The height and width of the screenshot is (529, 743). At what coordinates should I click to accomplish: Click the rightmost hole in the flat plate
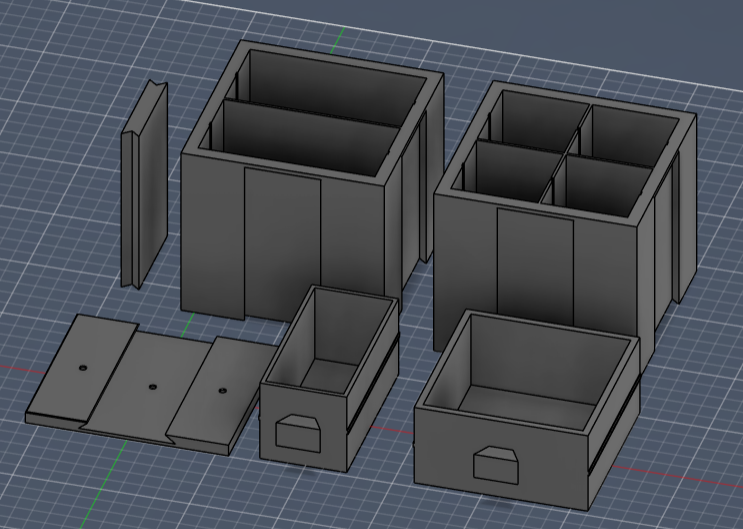[x=223, y=391]
